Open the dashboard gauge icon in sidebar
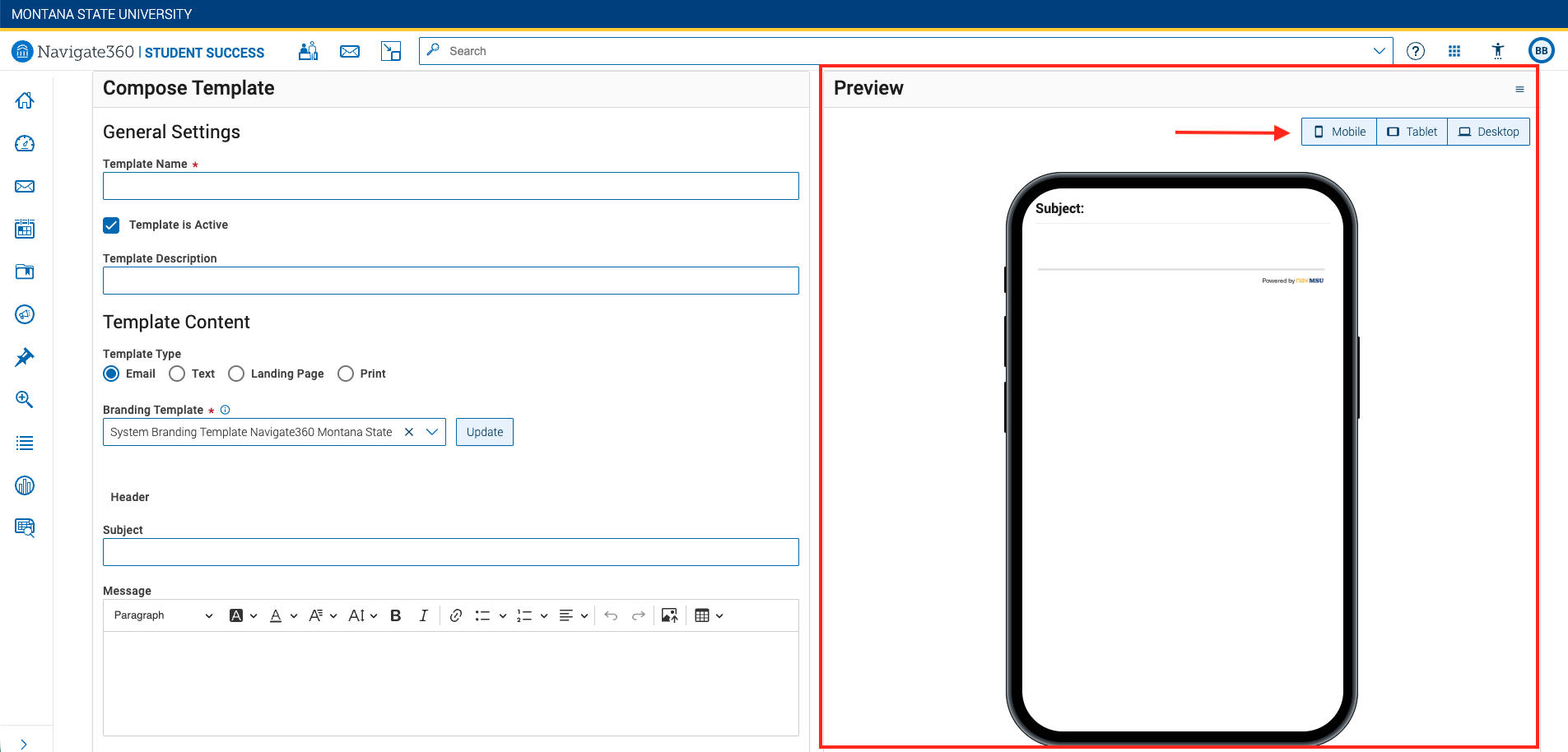1568x752 pixels. pyautogui.click(x=25, y=143)
